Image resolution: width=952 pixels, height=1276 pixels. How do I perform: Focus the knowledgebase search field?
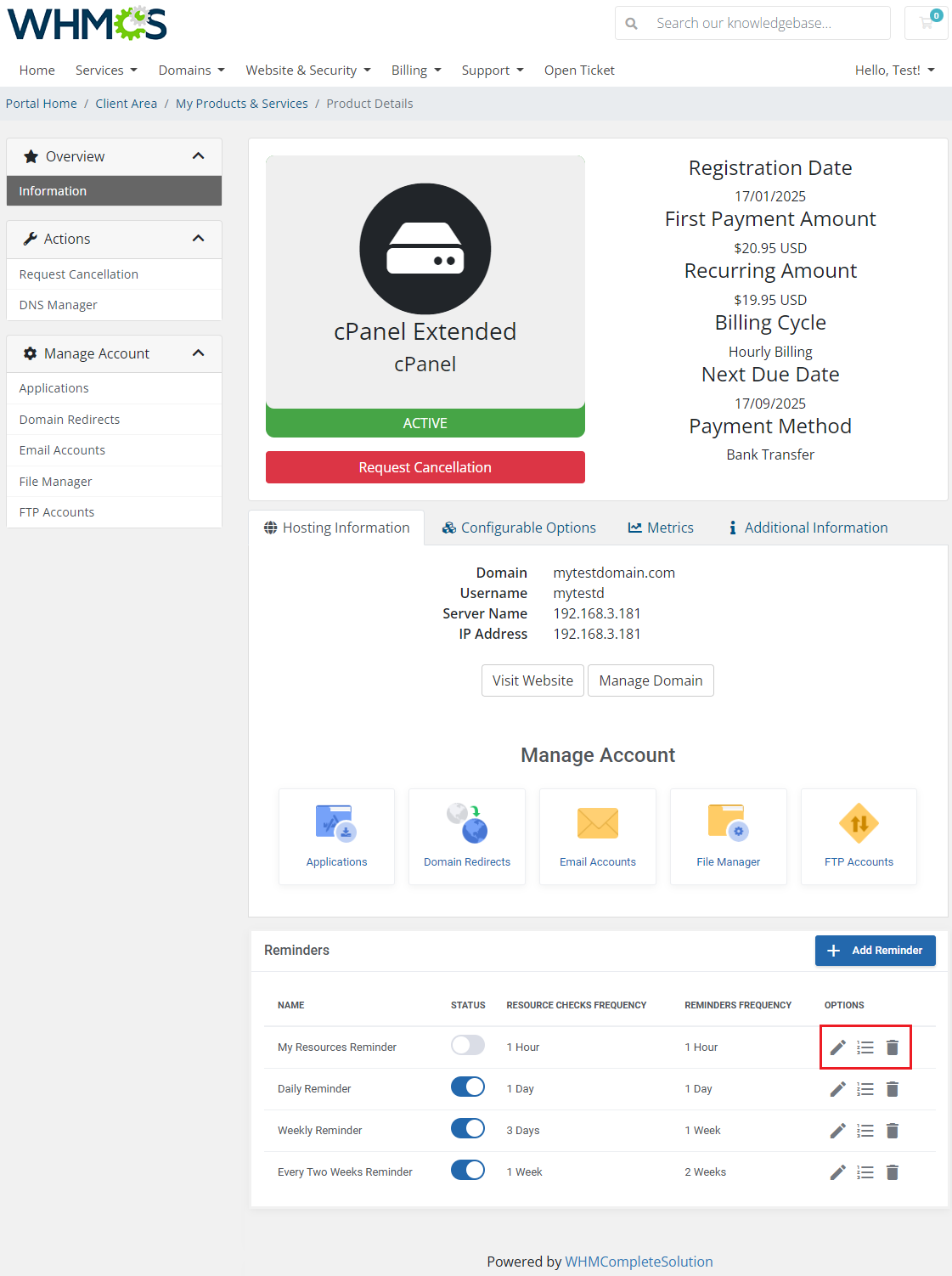pyautogui.click(x=769, y=23)
